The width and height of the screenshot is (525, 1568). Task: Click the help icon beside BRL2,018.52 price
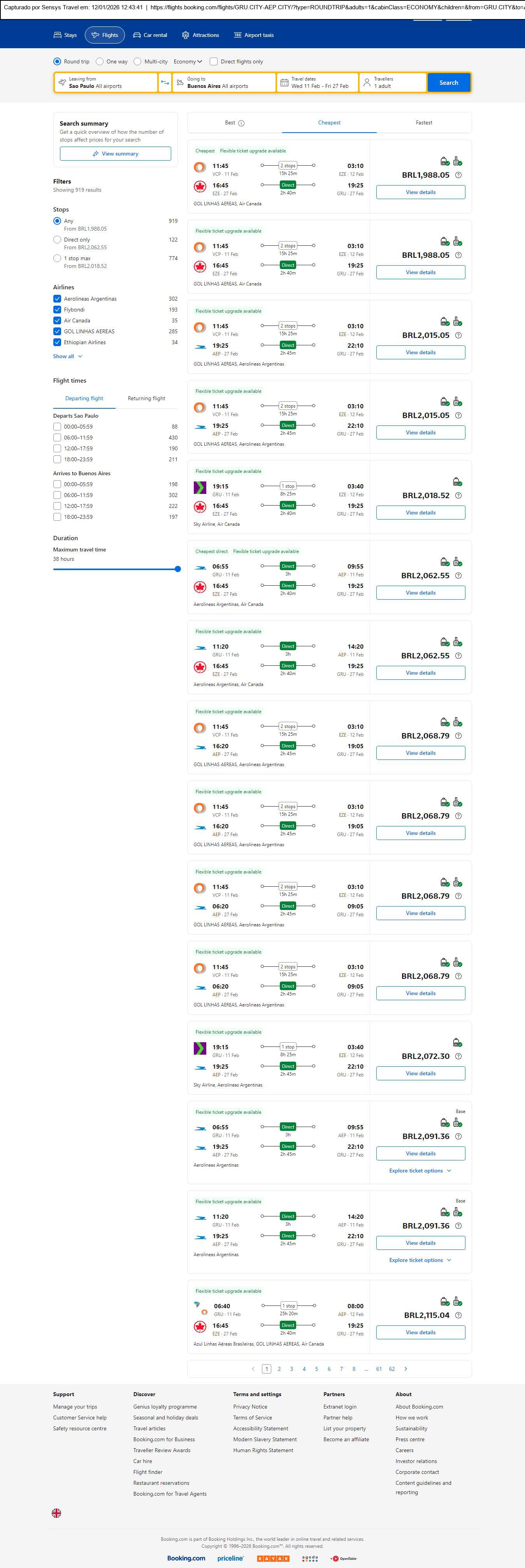point(458,495)
